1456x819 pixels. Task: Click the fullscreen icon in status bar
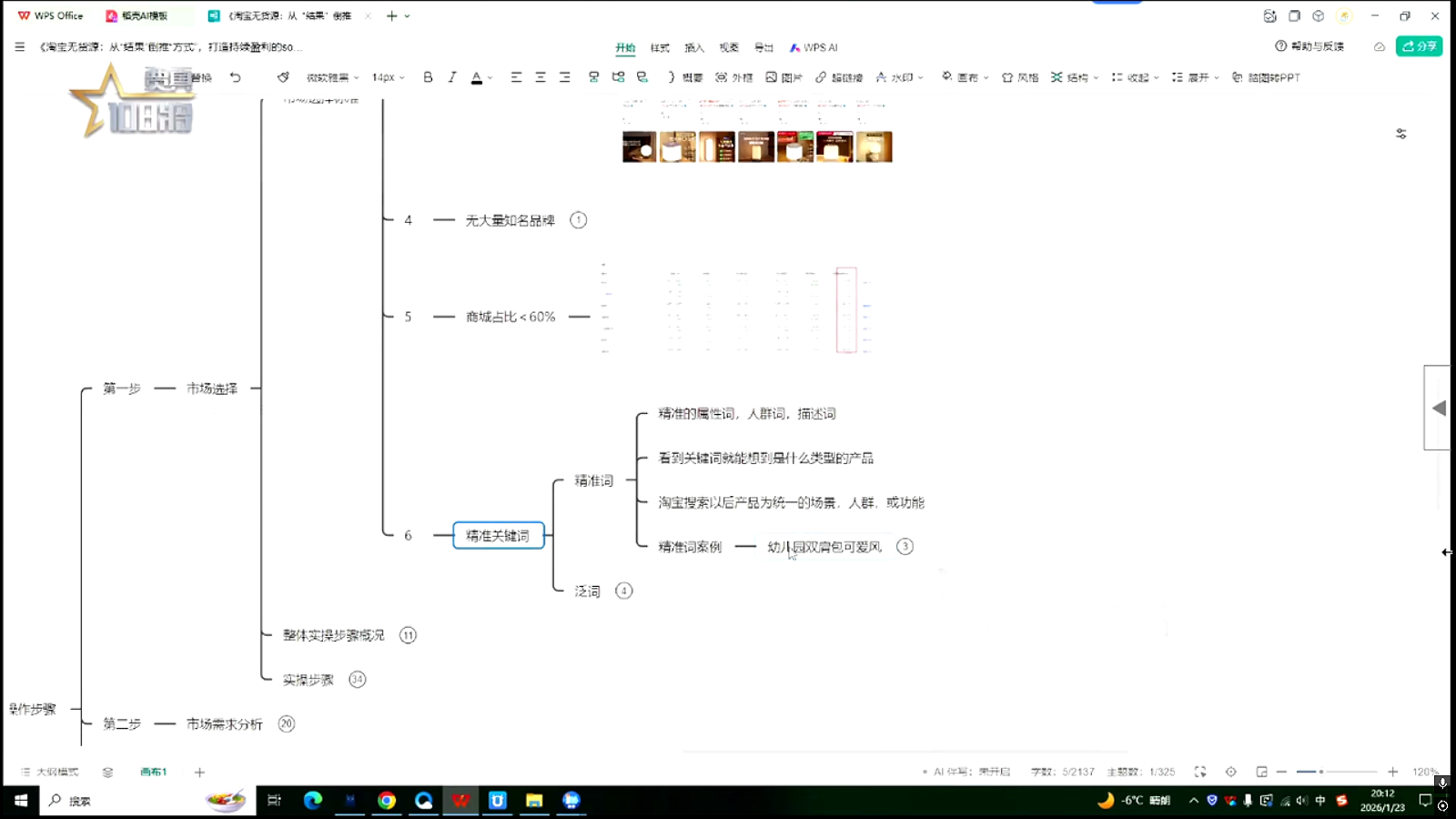(1200, 772)
